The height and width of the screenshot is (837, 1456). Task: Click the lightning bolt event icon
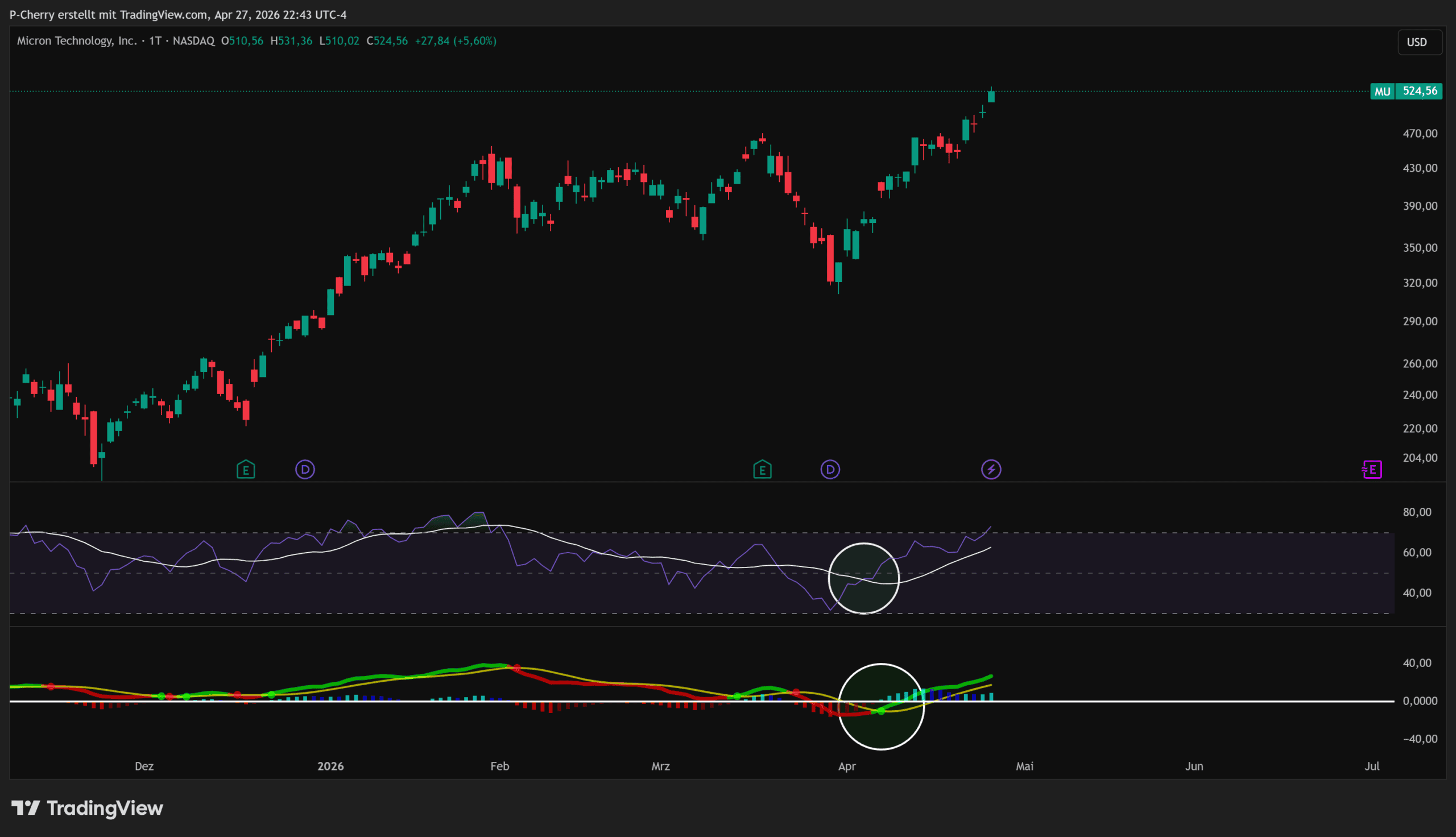tap(990, 470)
